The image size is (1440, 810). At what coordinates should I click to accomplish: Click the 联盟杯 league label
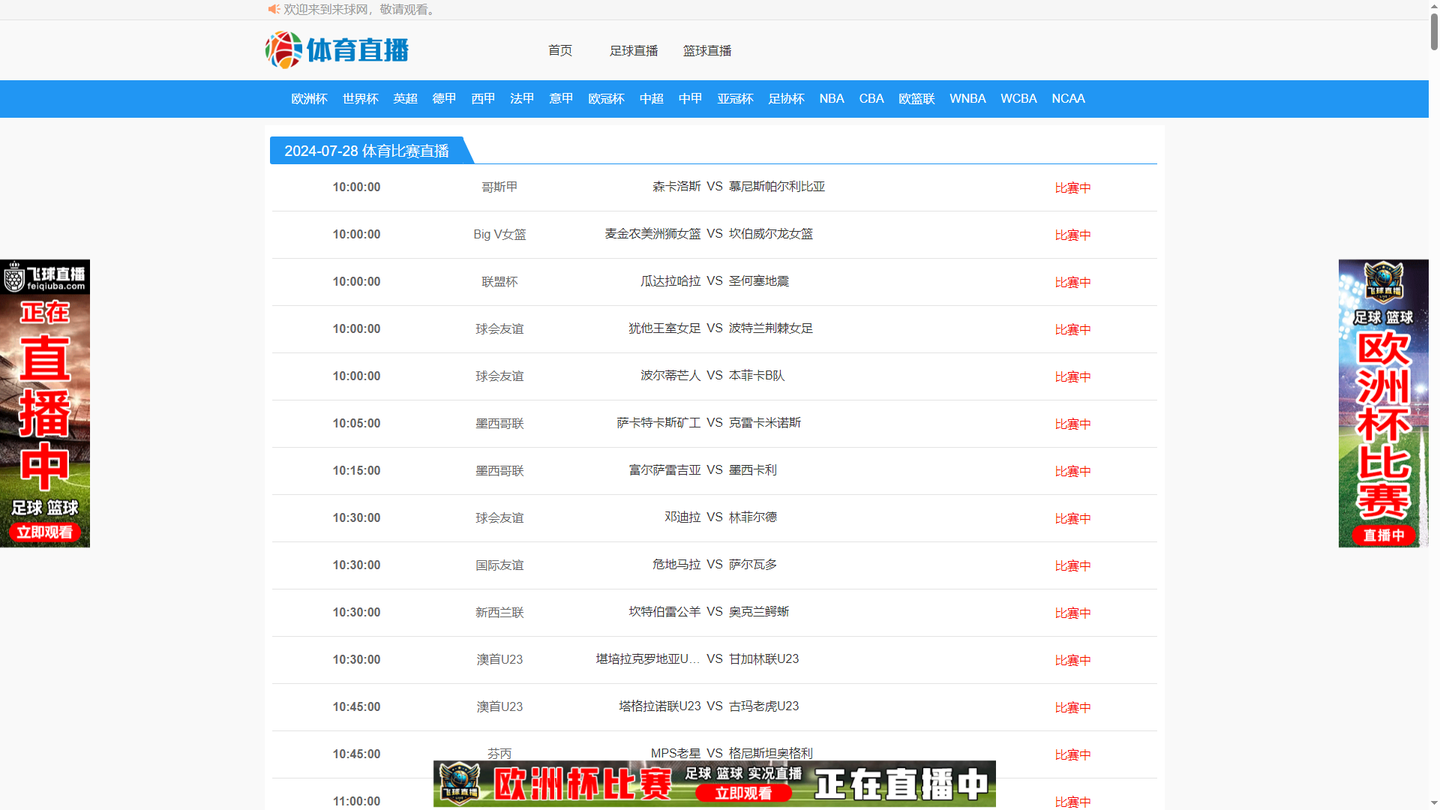tap(499, 282)
